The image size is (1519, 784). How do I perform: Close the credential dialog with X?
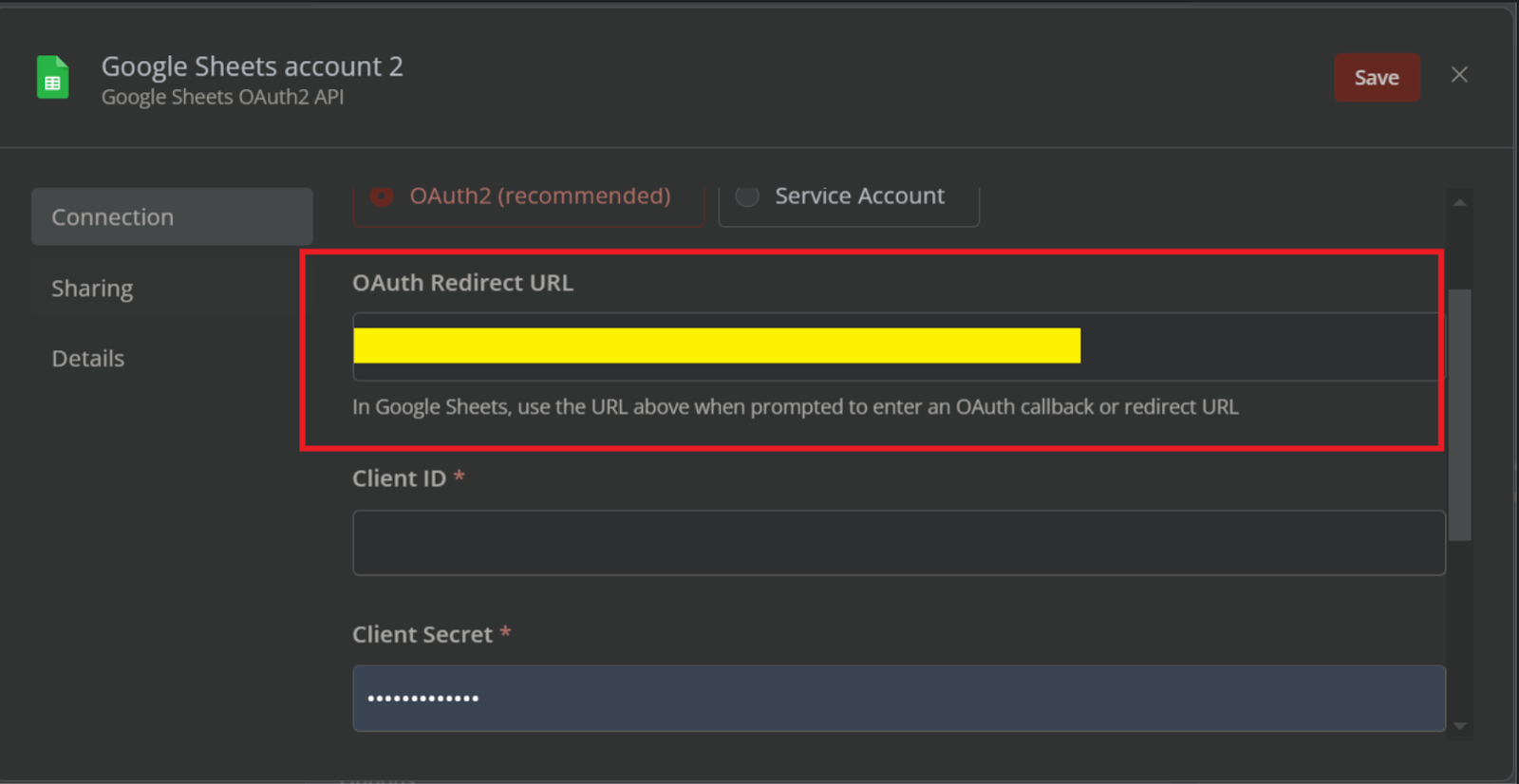pyautogui.click(x=1459, y=75)
